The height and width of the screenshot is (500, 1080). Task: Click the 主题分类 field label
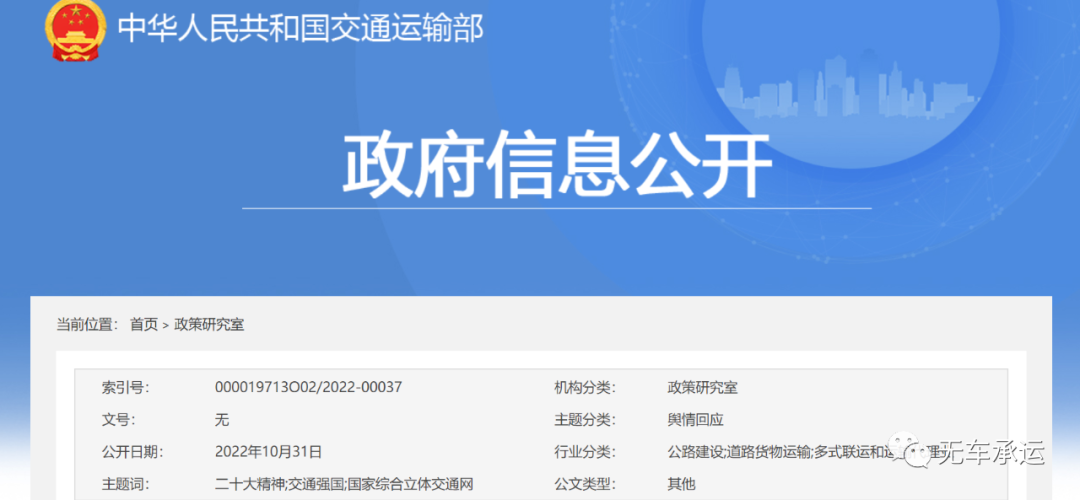coord(584,420)
